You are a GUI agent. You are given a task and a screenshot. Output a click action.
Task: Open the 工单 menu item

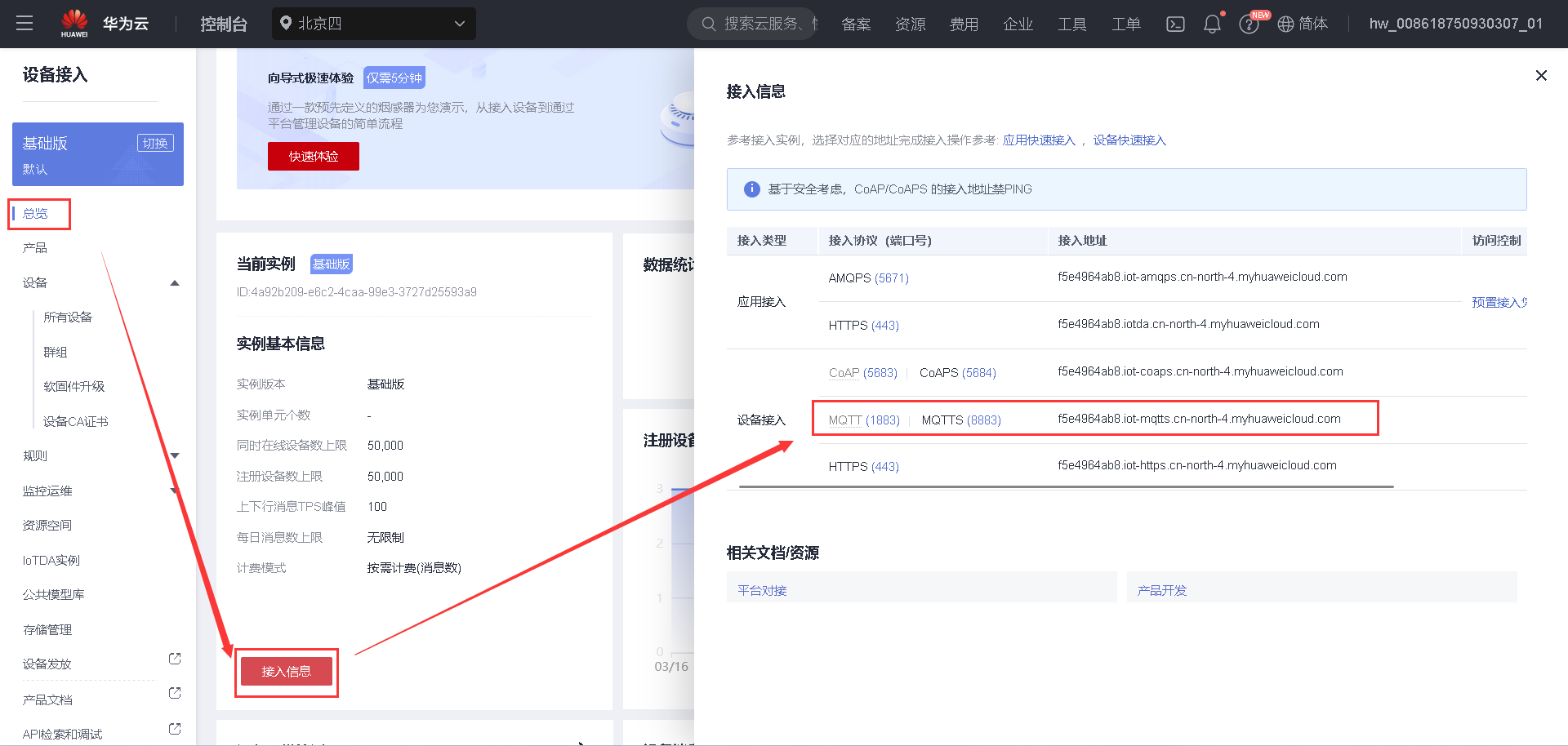[1125, 24]
